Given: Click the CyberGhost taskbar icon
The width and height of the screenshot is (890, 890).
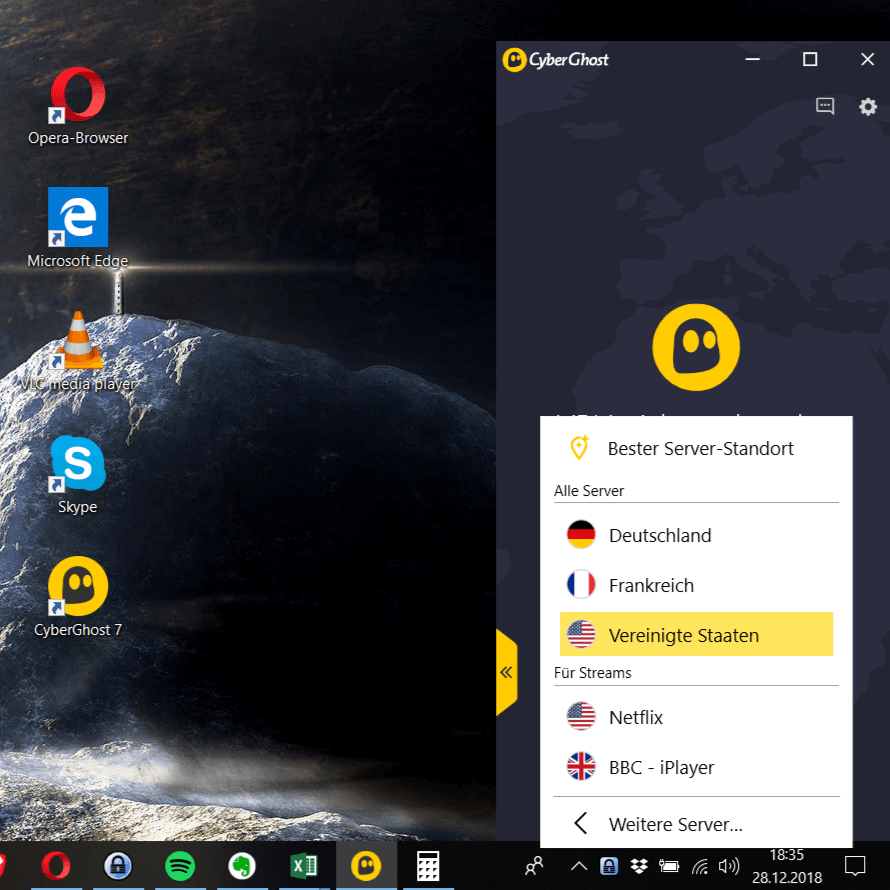Looking at the screenshot, I should coord(366,867).
